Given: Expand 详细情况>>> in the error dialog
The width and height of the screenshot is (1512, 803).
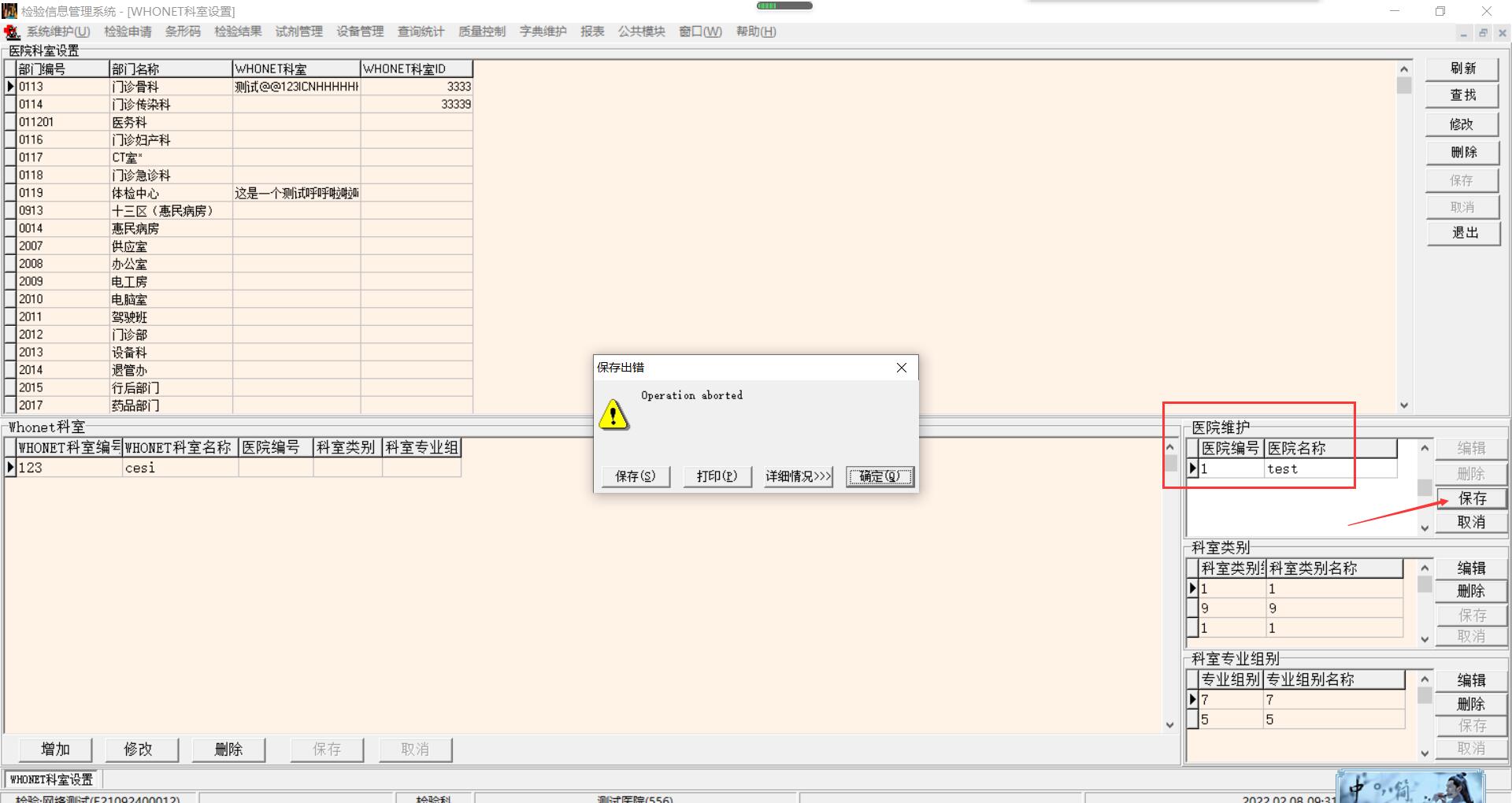Looking at the screenshot, I should pyautogui.click(x=799, y=476).
